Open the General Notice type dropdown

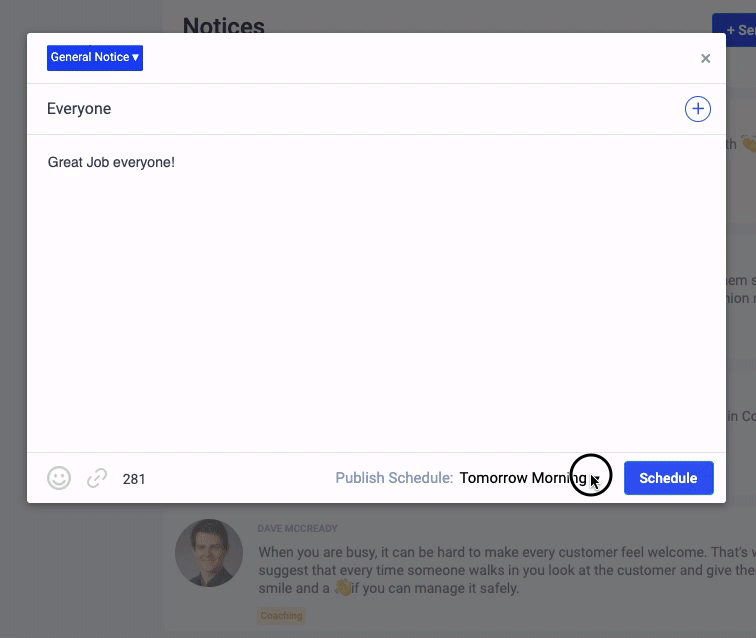[95, 58]
